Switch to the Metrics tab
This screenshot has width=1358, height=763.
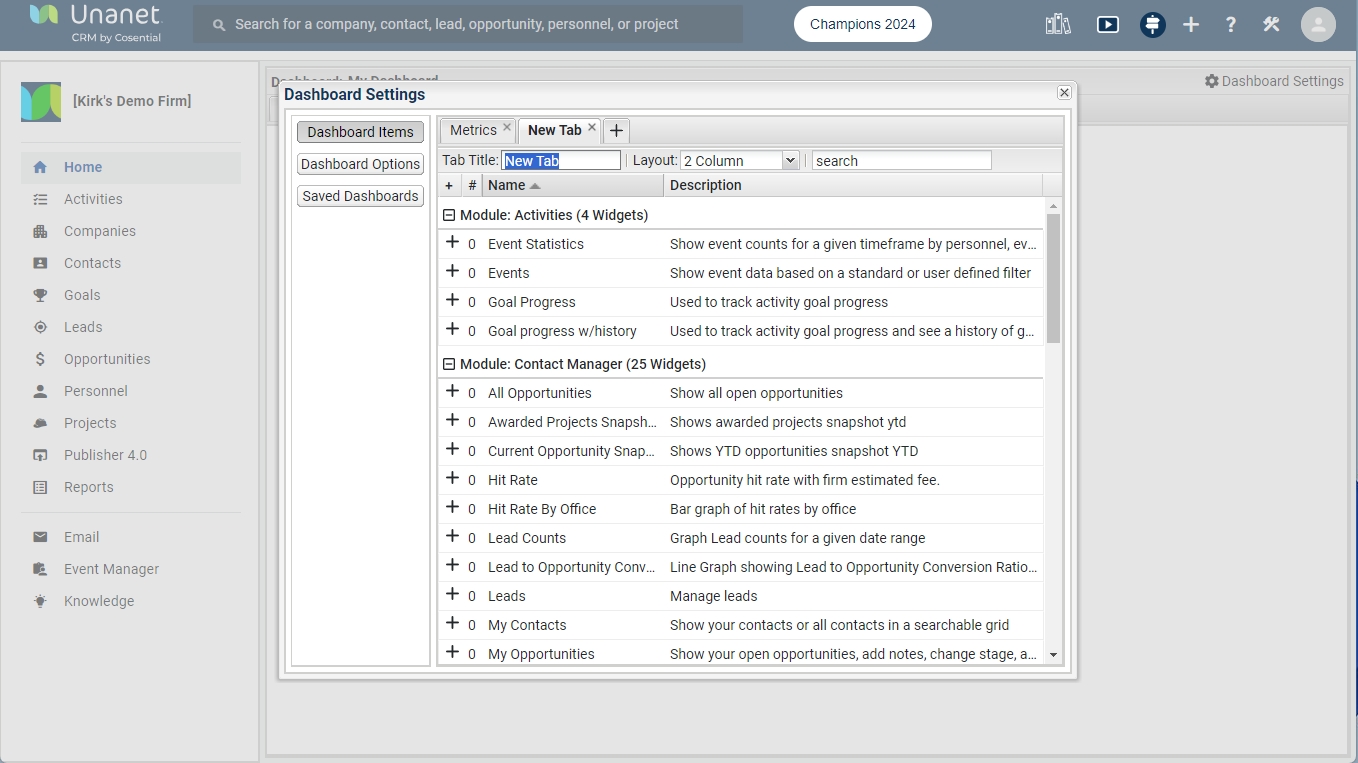pyautogui.click(x=472, y=130)
